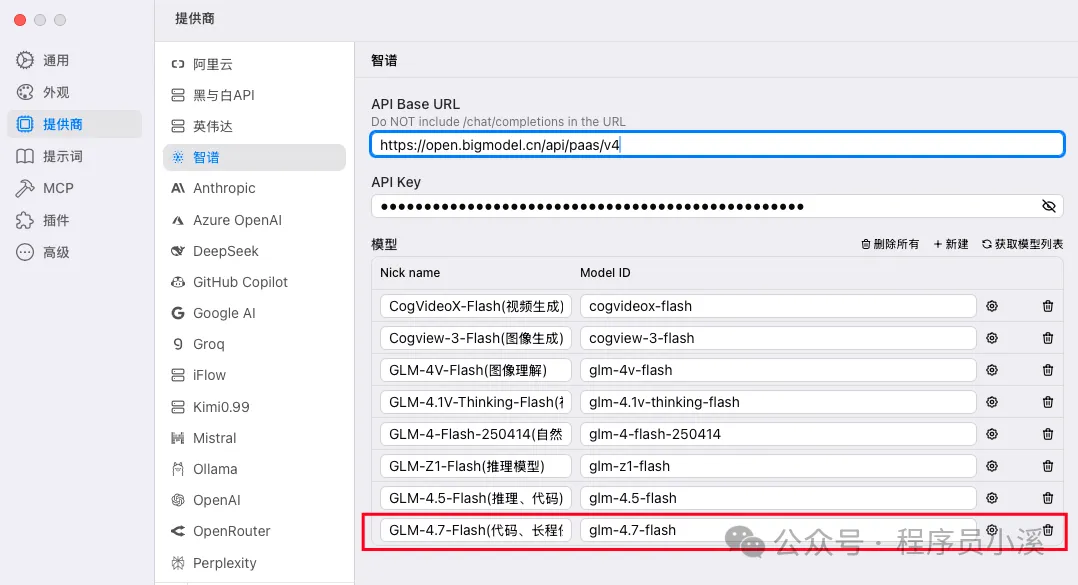Edit glm-4.5-flash Model ID field
This screenshot has height=585, width=1078.
coord(778,498)
